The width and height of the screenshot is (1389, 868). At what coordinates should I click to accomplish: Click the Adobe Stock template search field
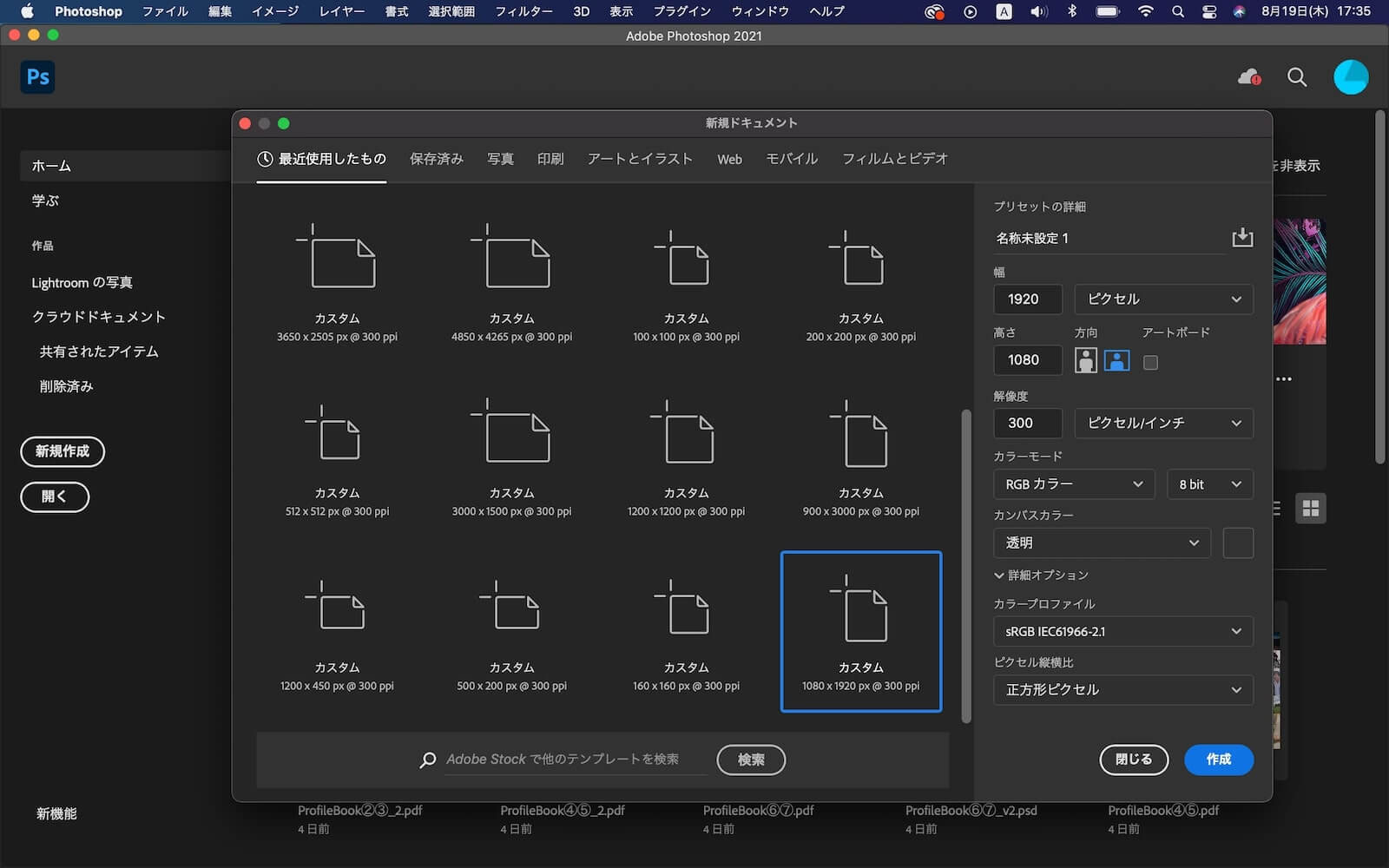(576, 759)
